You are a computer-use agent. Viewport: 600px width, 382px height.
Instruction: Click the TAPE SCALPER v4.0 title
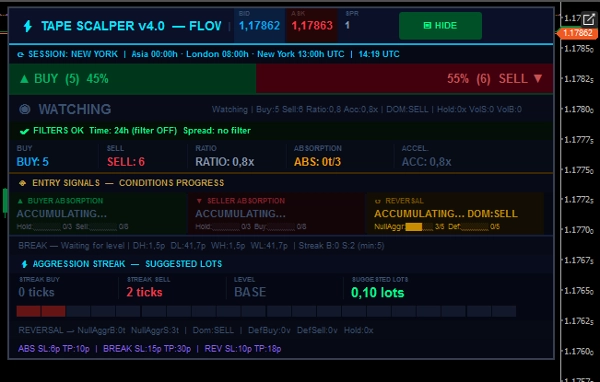coord(103,26)
